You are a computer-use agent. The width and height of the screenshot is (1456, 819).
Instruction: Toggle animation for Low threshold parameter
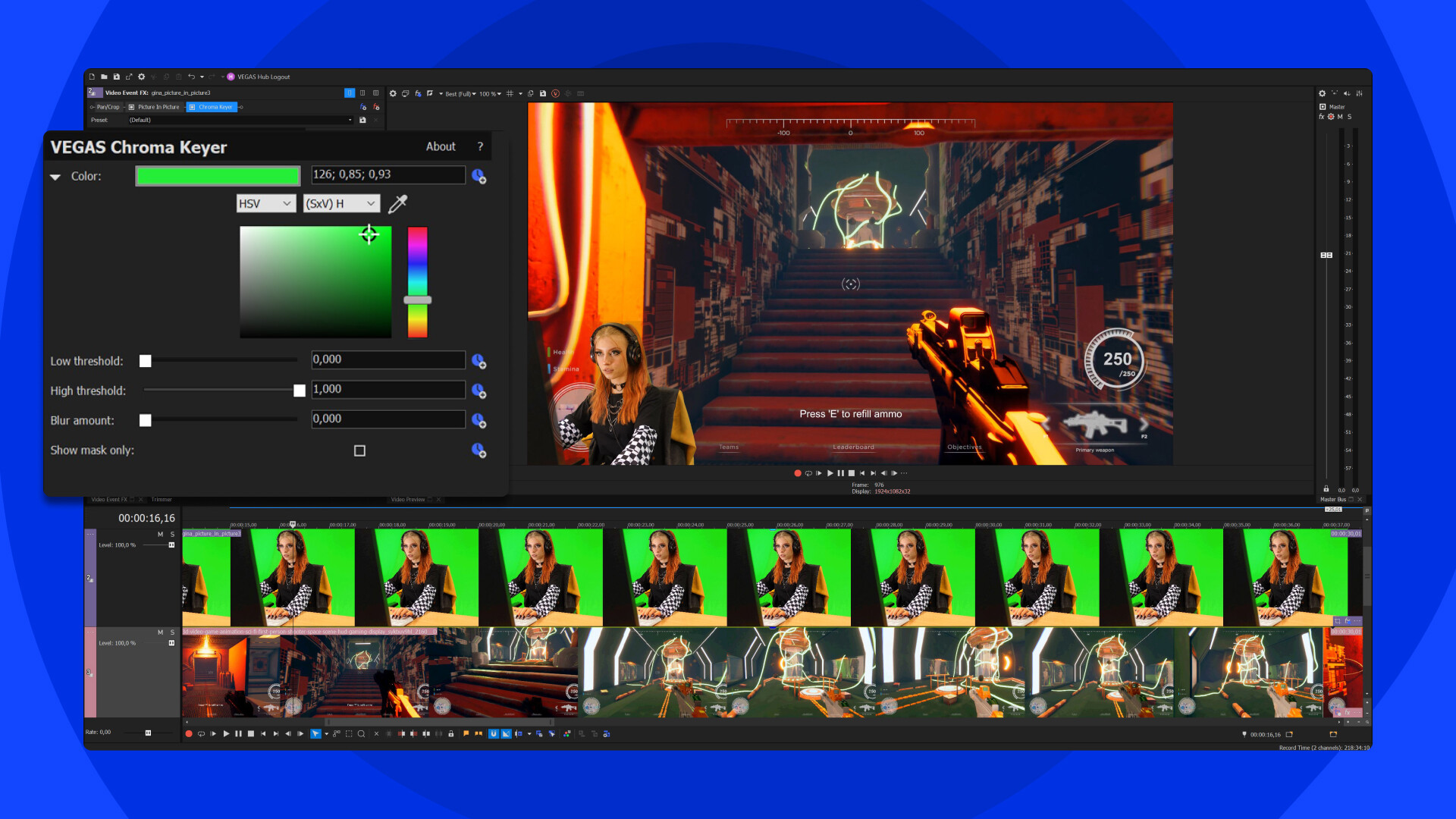[479, 362]
